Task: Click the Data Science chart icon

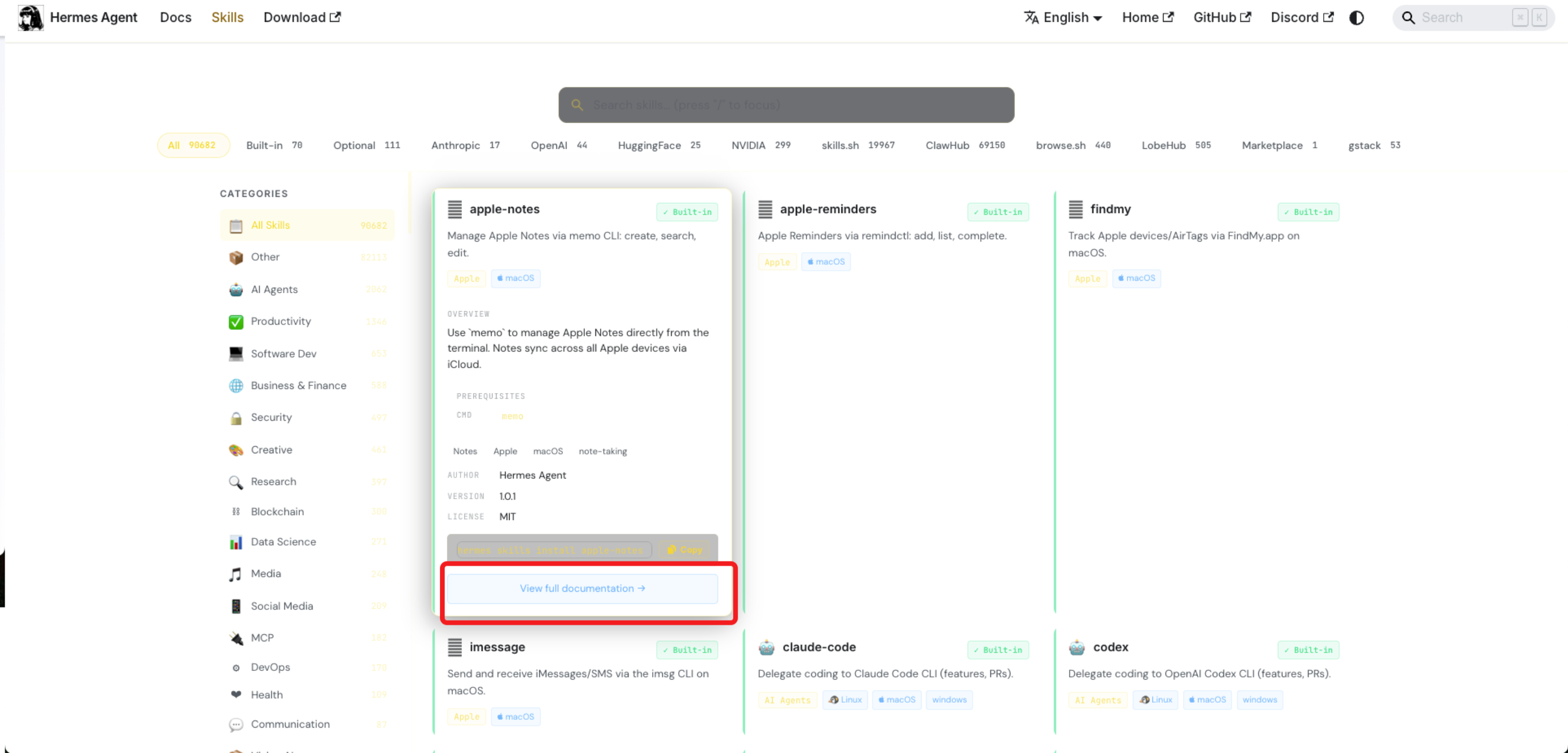Action: click(235, 543)
